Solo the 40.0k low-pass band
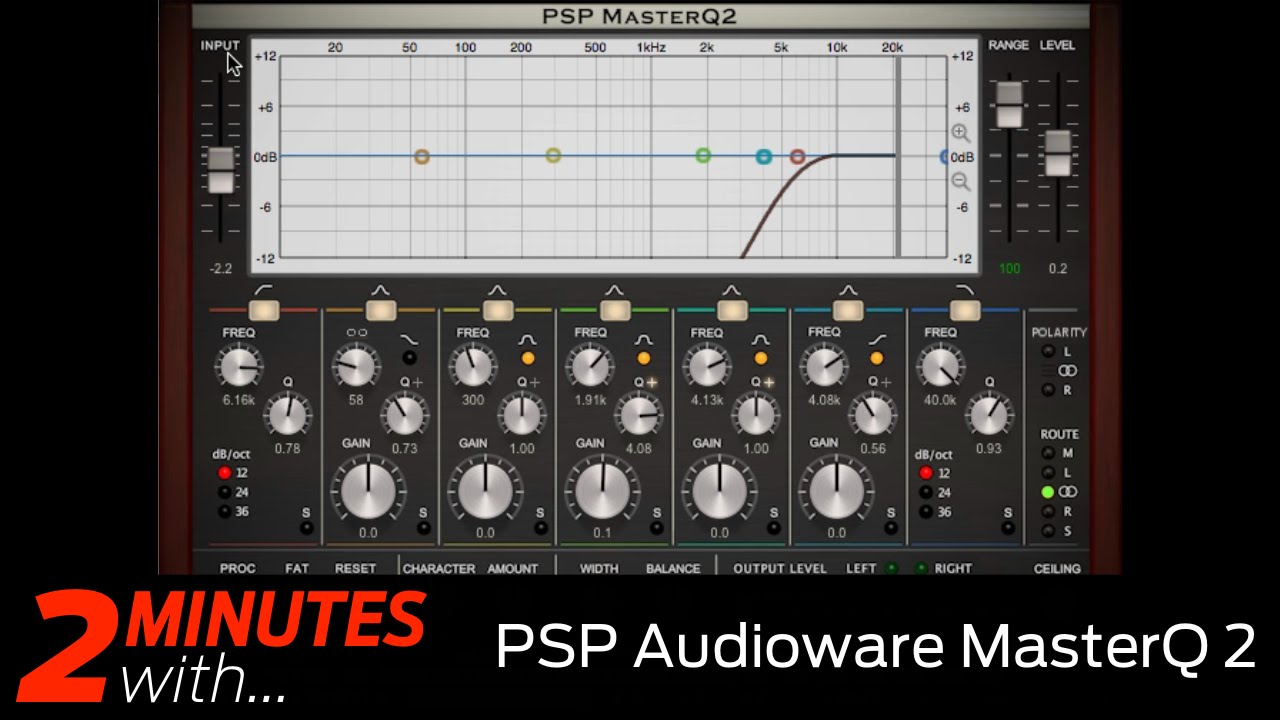 1008,528
